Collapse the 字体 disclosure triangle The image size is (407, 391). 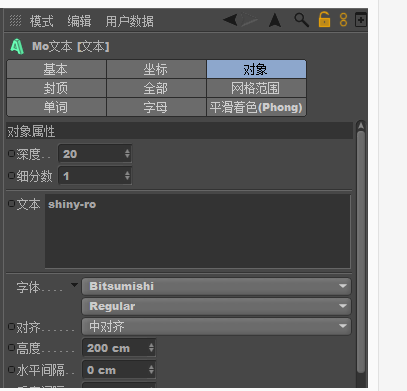click(x=74, y=285)
